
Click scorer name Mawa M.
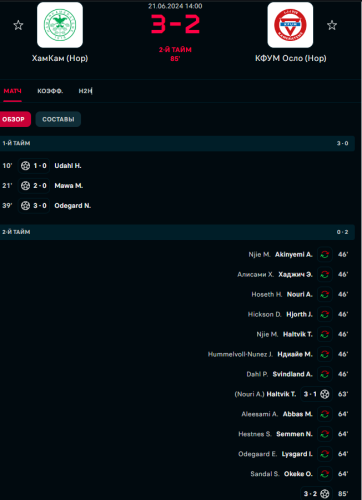coord(69,186)
